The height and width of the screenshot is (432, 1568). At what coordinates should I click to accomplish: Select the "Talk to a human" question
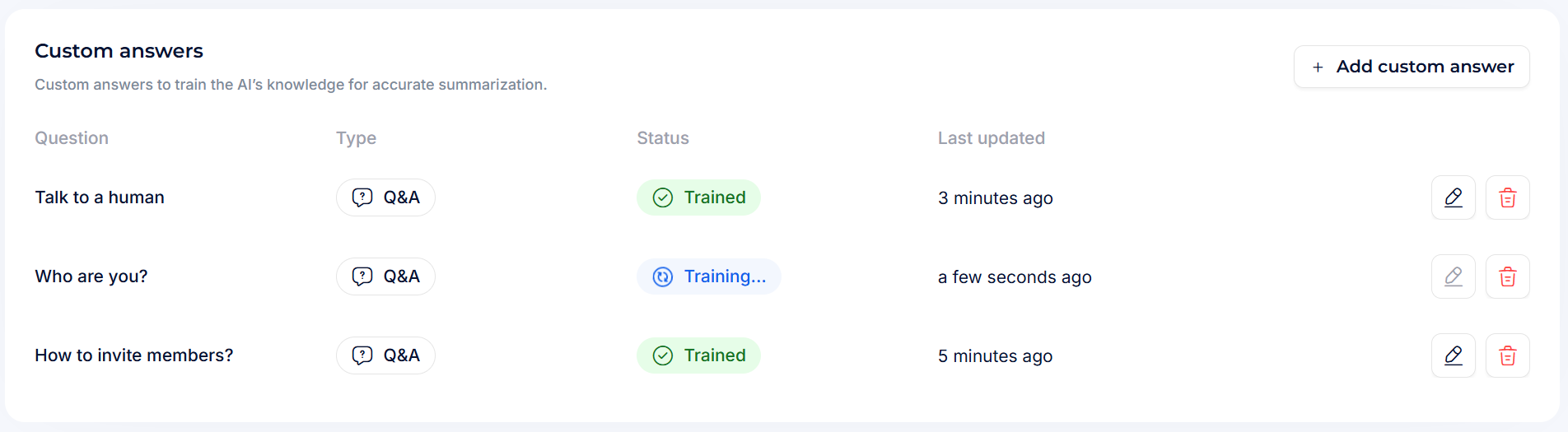(100, 197)
